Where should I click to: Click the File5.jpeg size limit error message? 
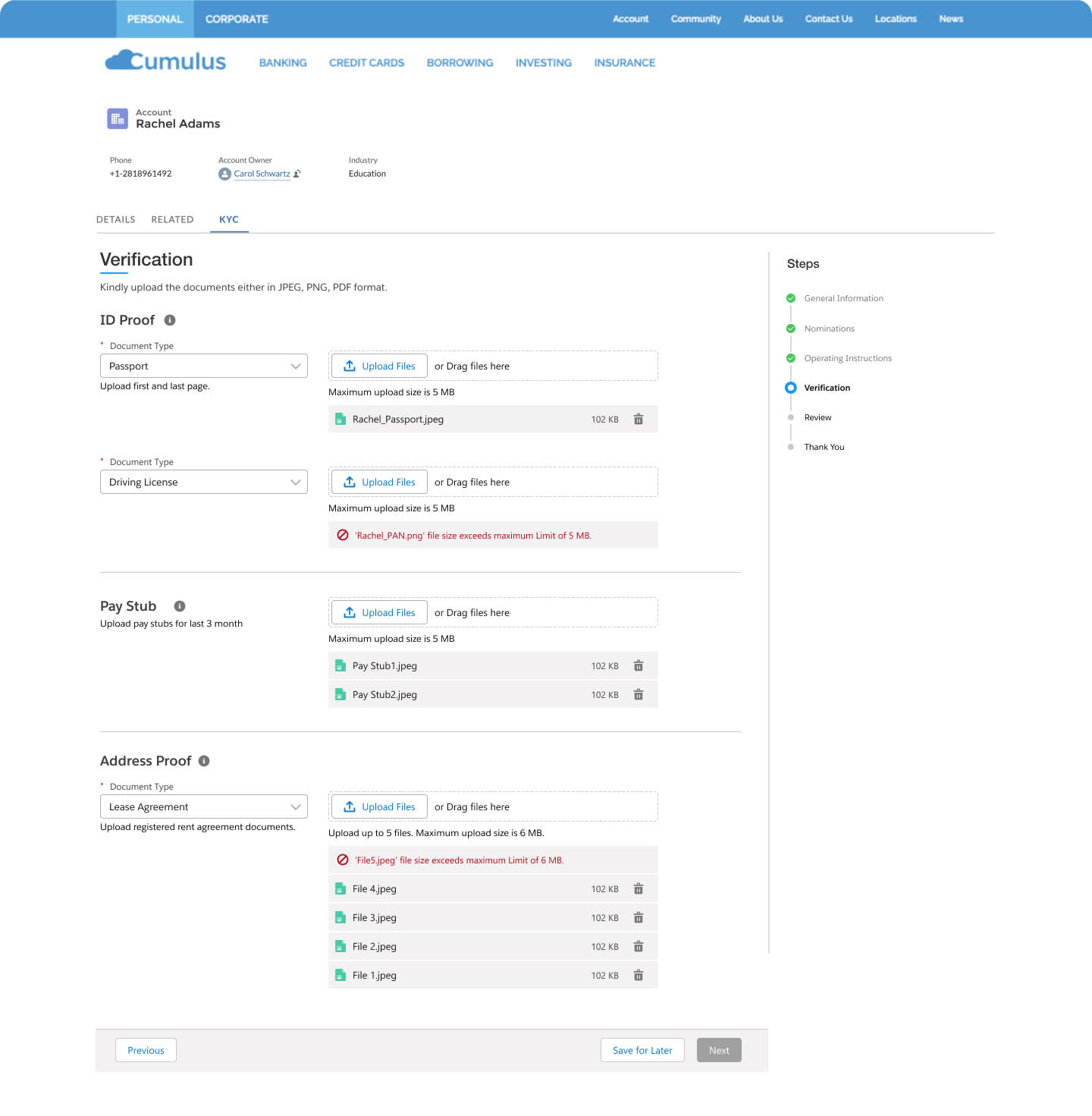(x=460, y=860)
